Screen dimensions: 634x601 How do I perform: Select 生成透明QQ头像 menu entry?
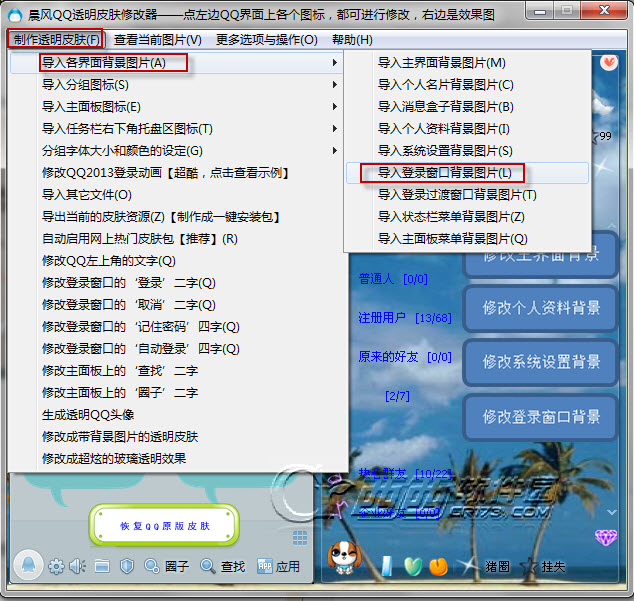coord(88,415)
